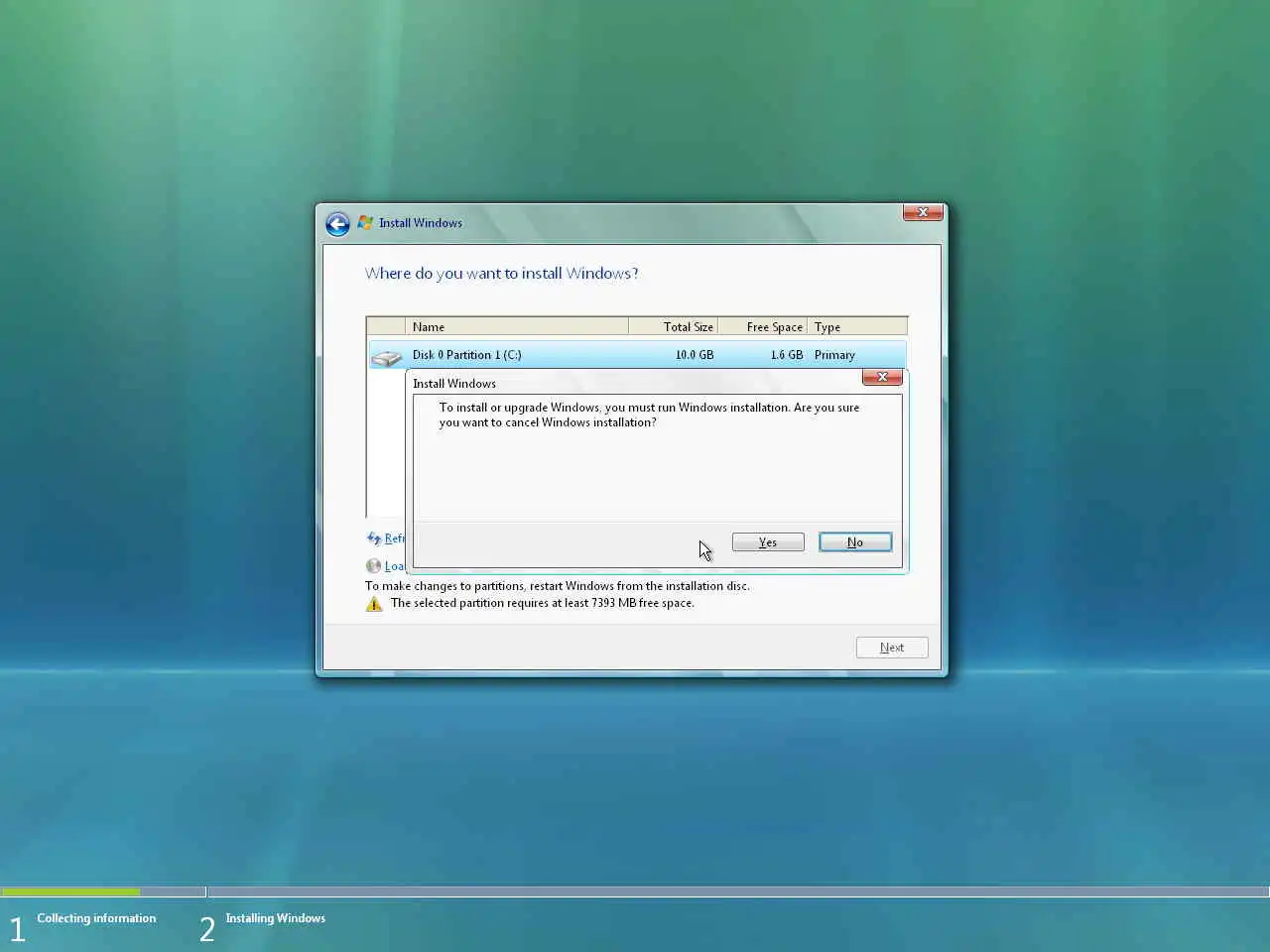Viewport: 1270px width, 952px height.
Task: Click the 10.0 GB total size value
Action: coord(695,355)
